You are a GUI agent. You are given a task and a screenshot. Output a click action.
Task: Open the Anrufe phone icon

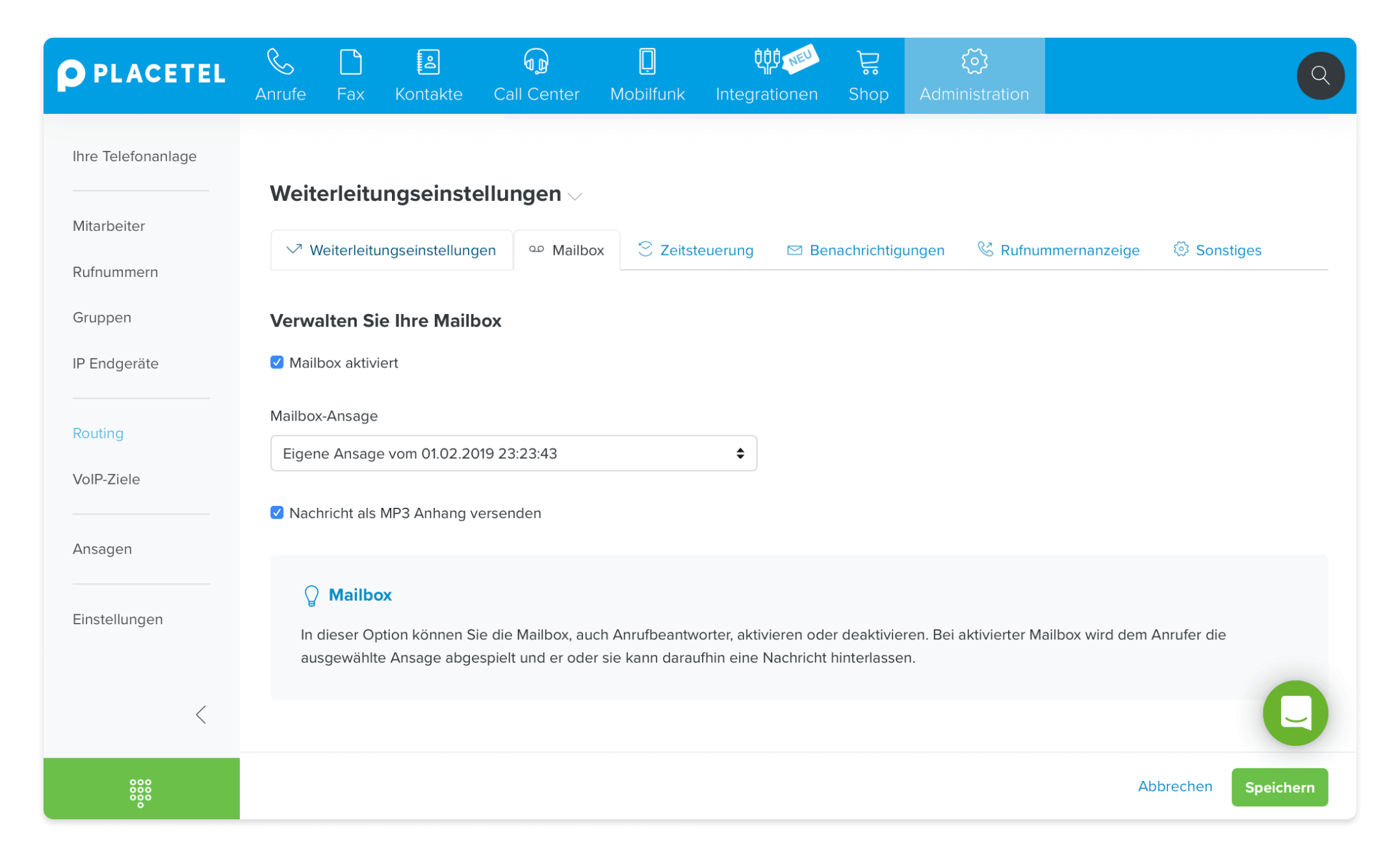click(280, 62)
